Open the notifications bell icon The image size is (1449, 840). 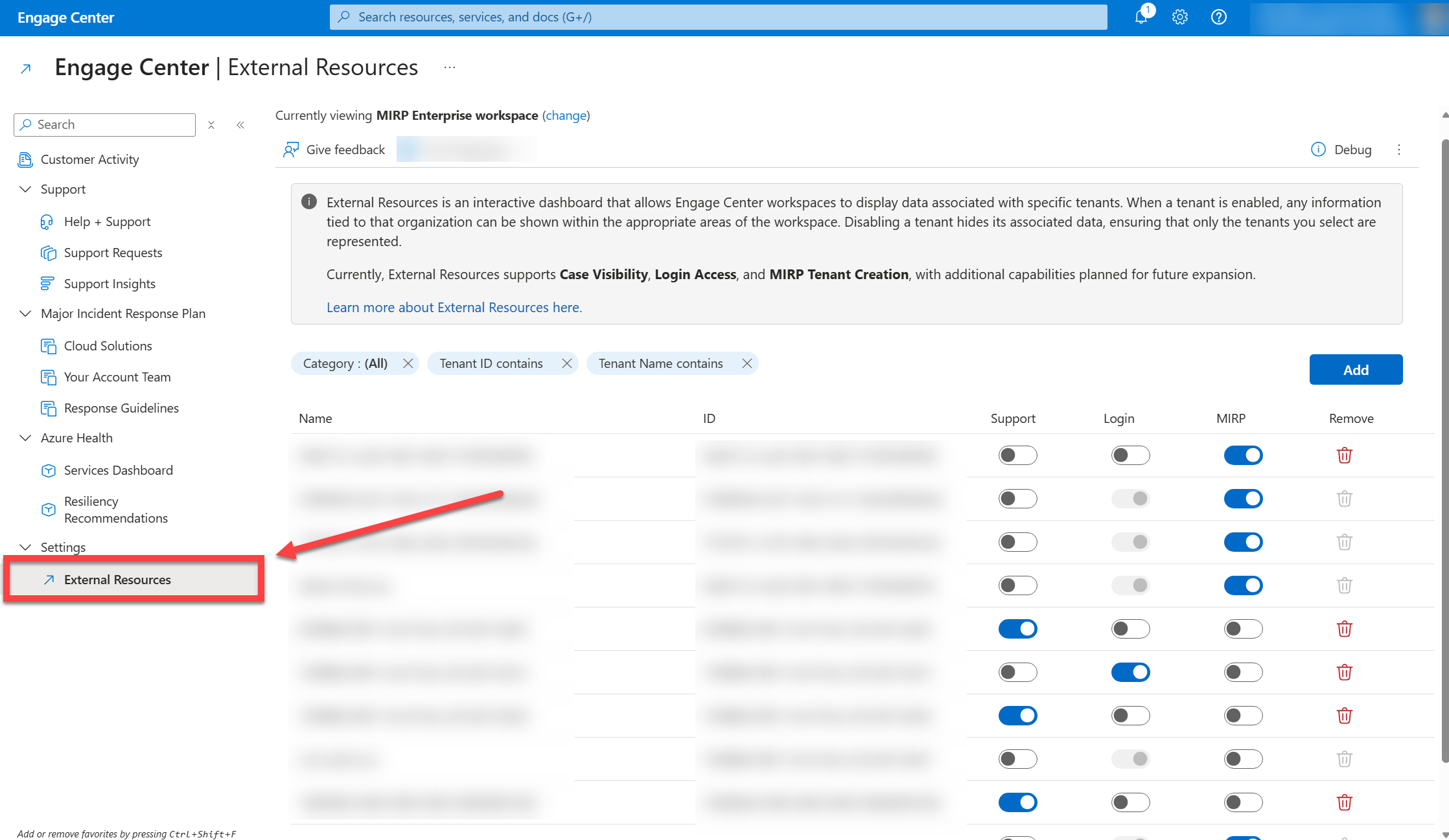[1141, 17]
